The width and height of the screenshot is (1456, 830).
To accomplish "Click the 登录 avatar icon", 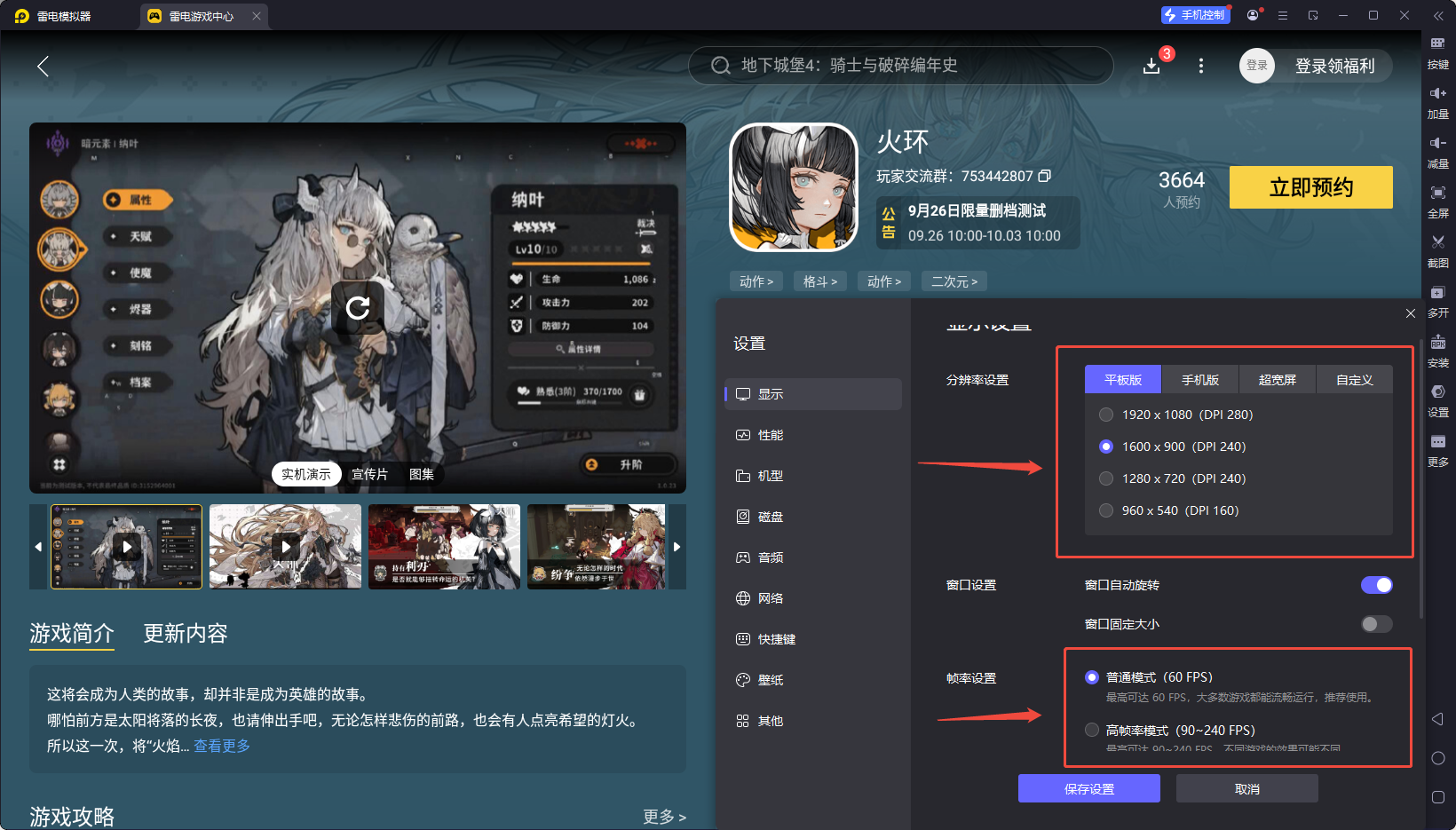I will (x=1257, y=66).
